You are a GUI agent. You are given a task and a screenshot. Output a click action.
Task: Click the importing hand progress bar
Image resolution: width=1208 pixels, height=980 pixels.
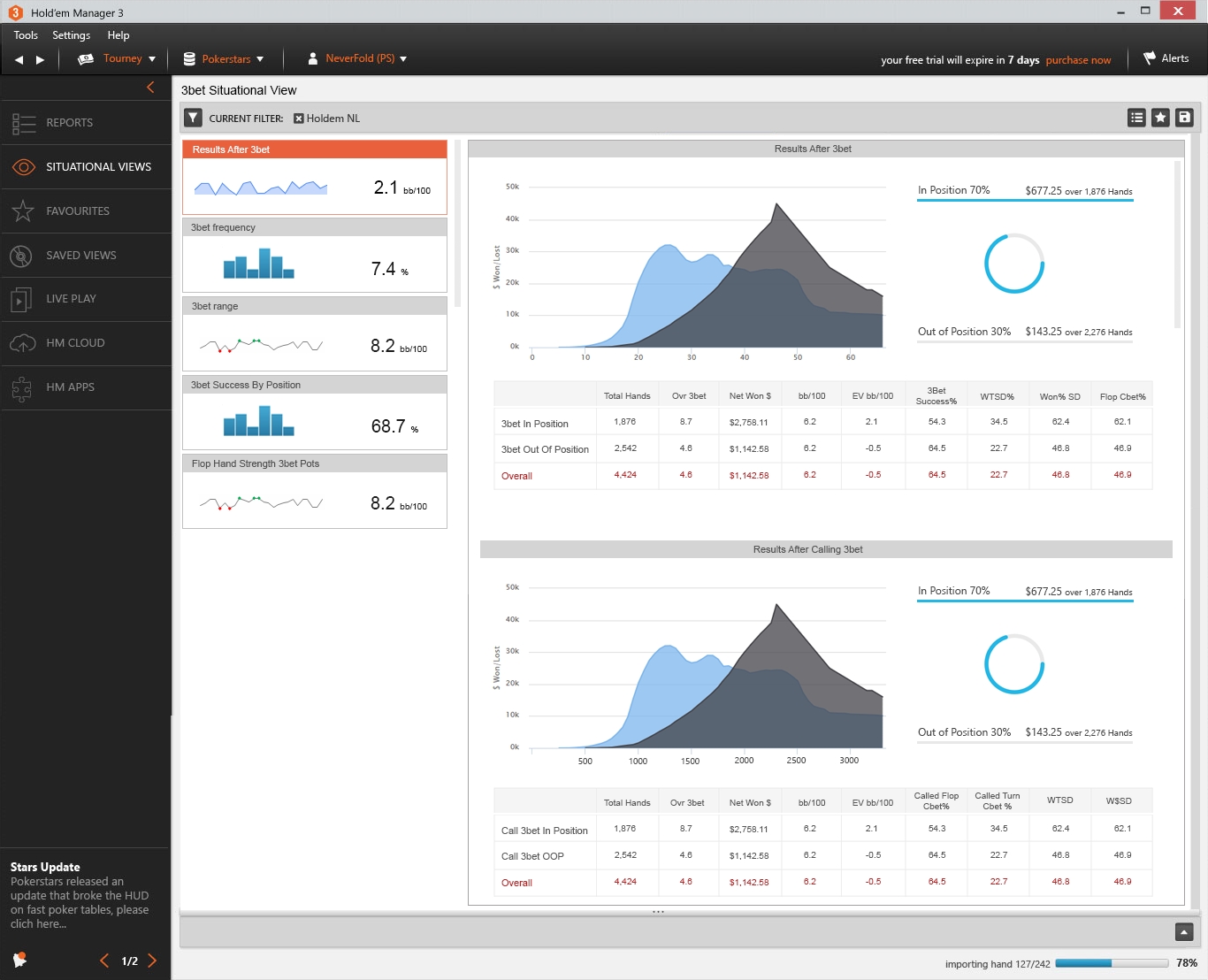(1112, 963)
